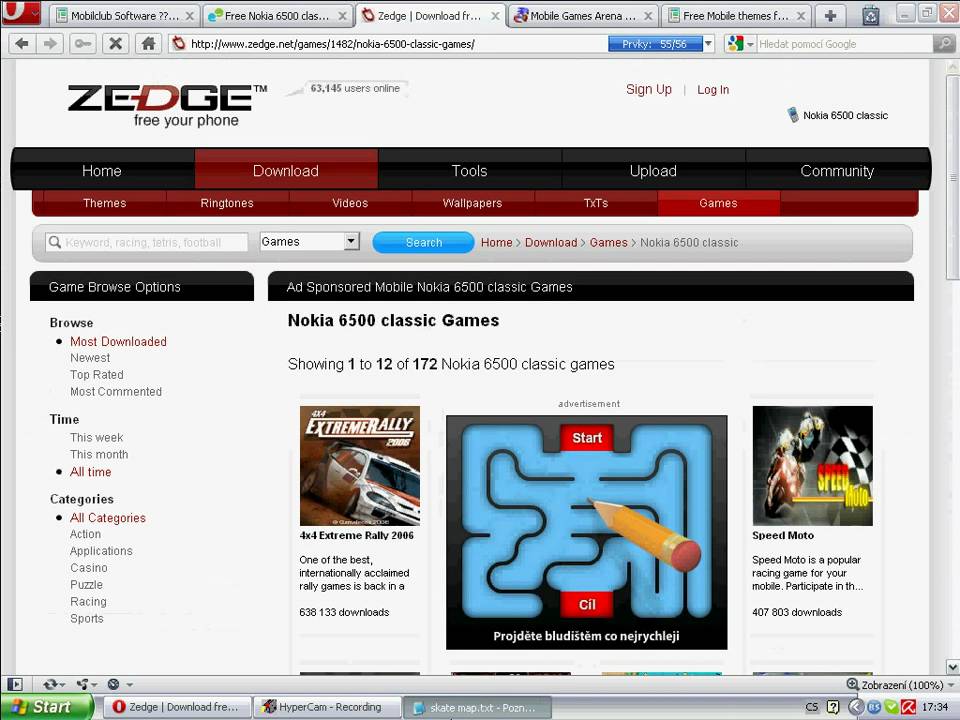Go back using the browser back arrow

(22, 43)
